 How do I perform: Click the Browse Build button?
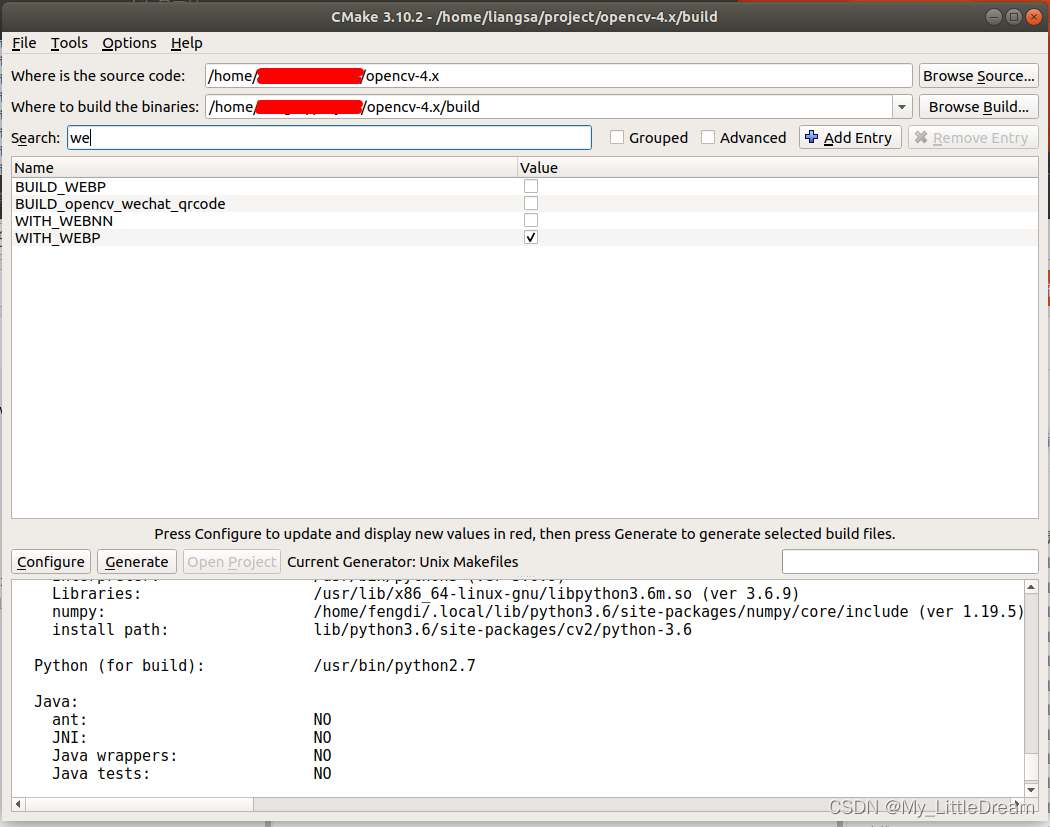978,107
